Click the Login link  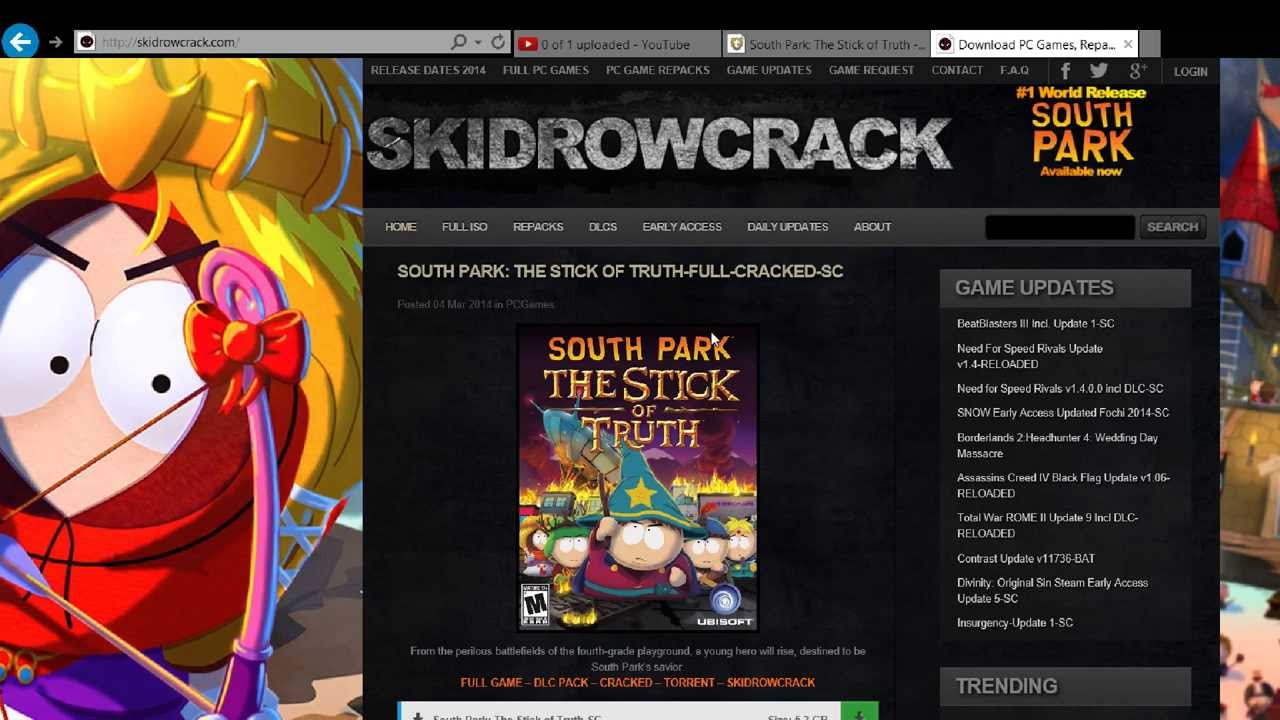(1190, 71)
